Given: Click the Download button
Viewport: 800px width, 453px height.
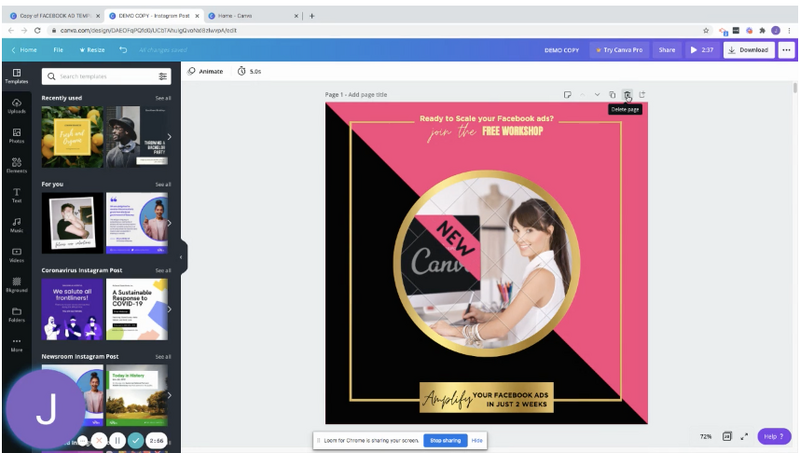Looking at the screenshot, I should (x=749, y=49).
